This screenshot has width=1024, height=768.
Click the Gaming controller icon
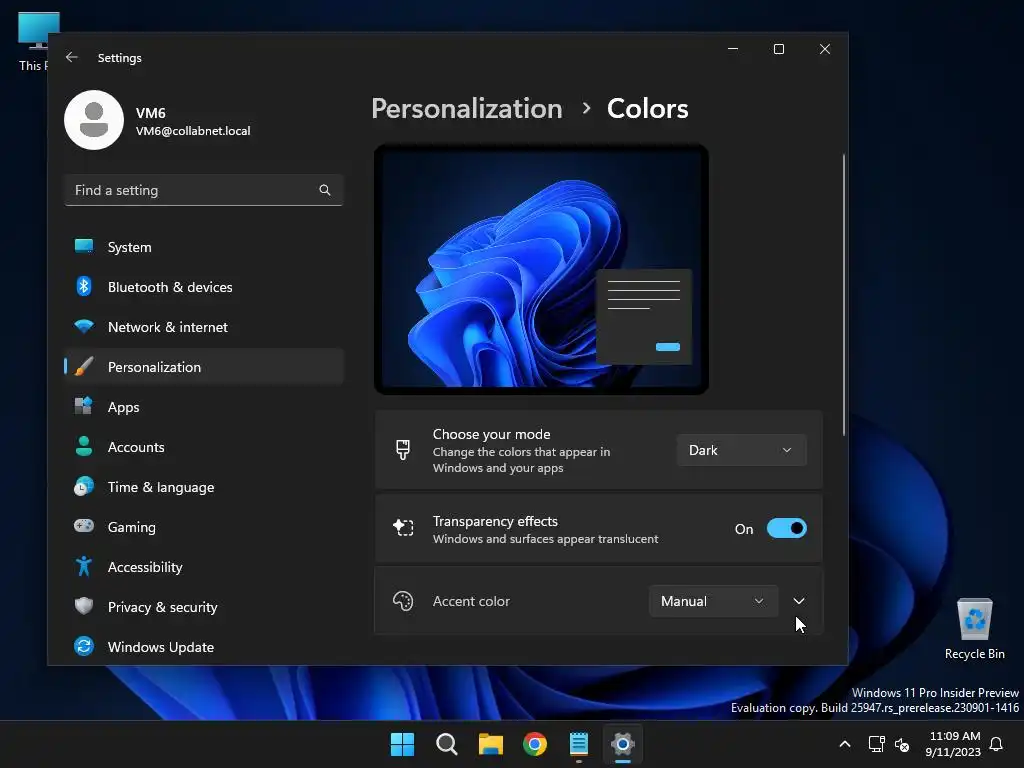tap(84, 526)
